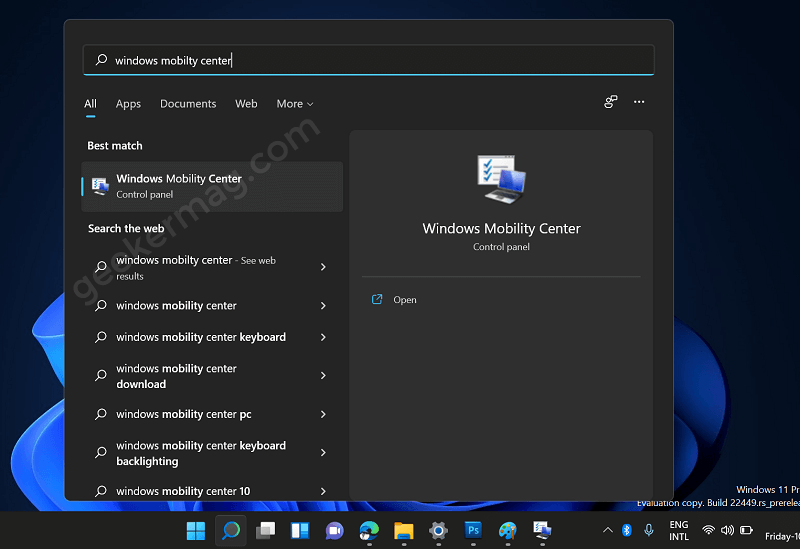Click the magnifier icon in search box
Screen dimensions: 800x549
[x=101, y=60]
